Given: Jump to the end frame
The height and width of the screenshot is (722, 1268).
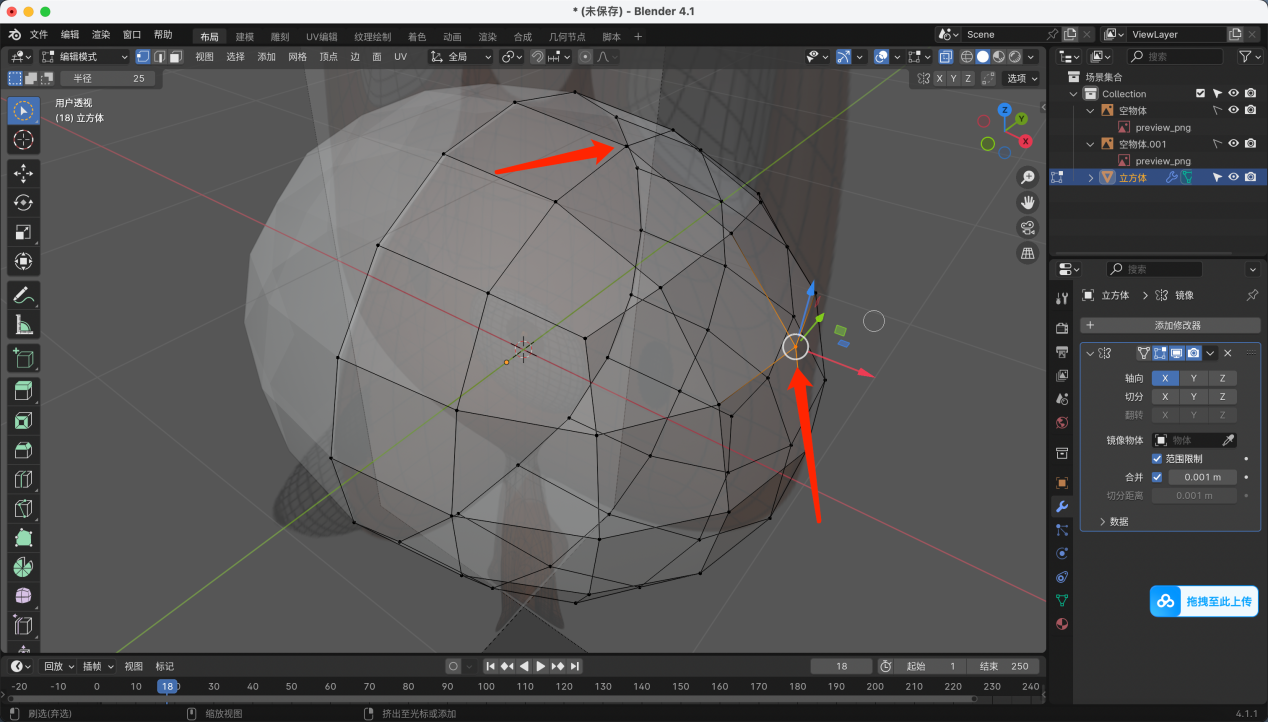Looking at the screenshot, I should pyautogui.click(x=575, y=666).
